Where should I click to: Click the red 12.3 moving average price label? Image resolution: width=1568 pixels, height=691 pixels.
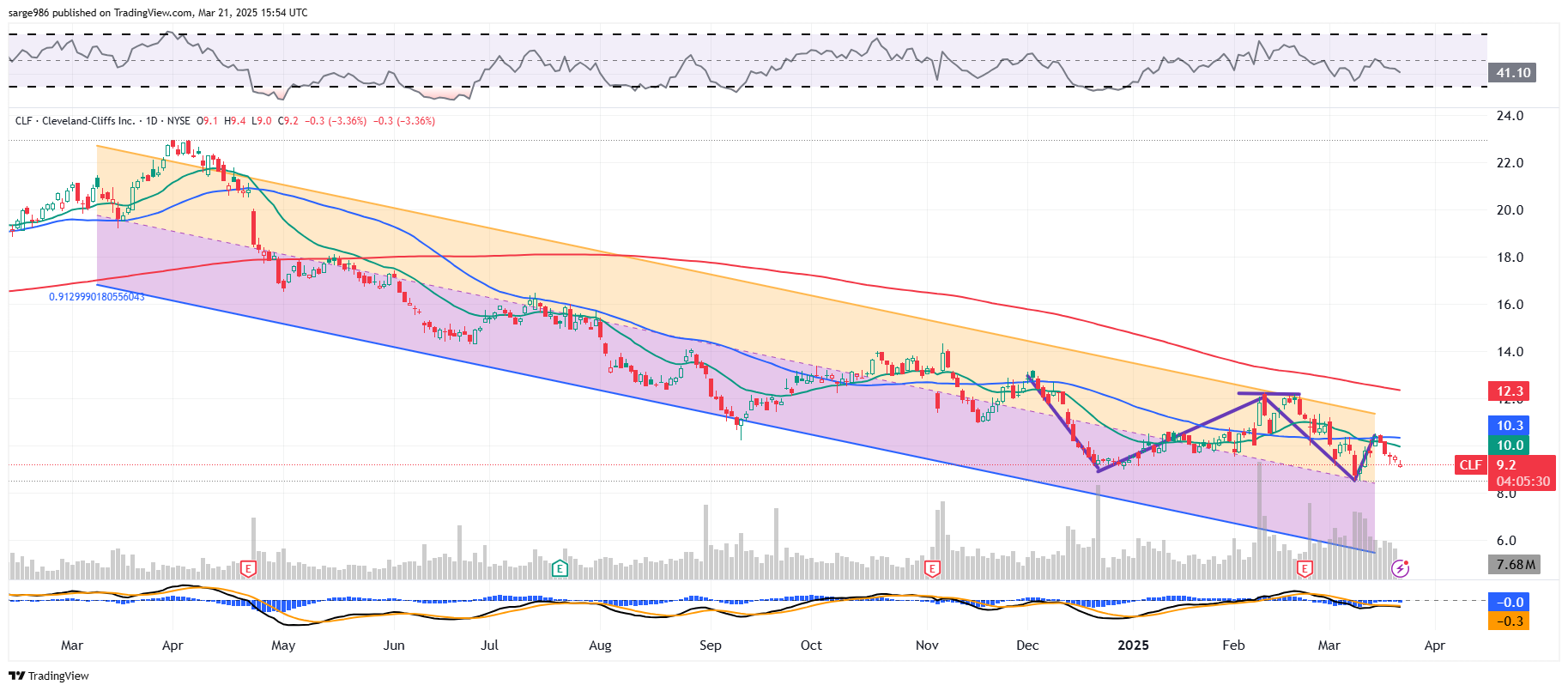click(x=1510, y=391)
